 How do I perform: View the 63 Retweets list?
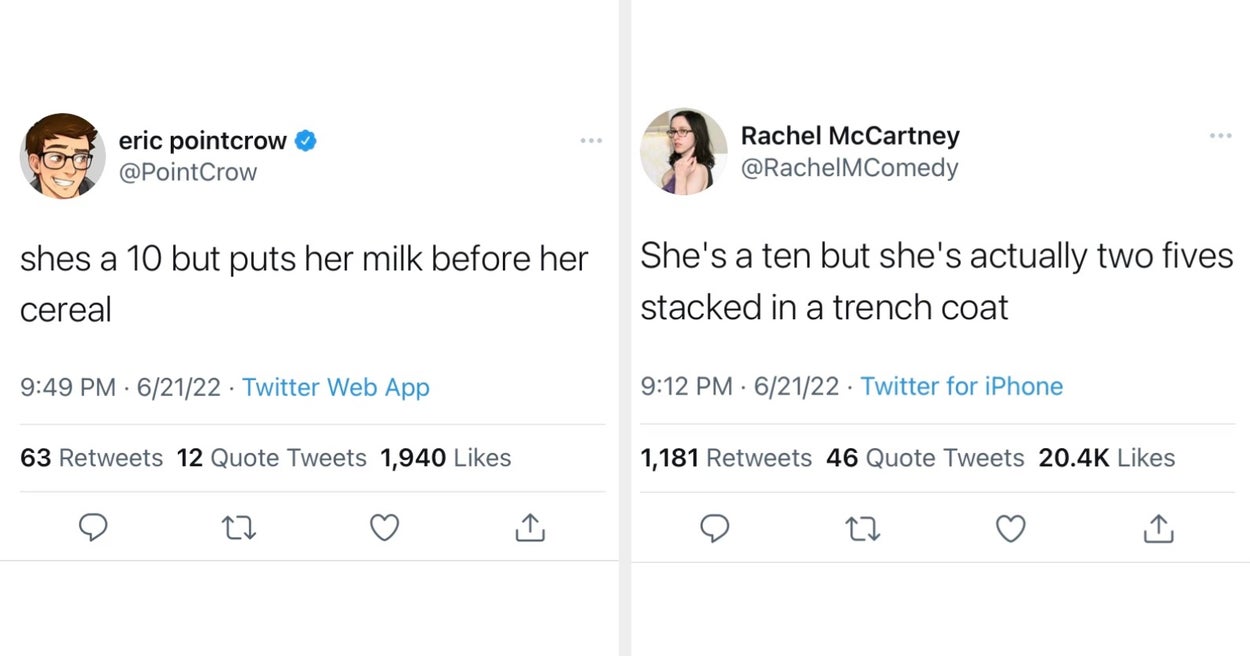tap(91, 458)
